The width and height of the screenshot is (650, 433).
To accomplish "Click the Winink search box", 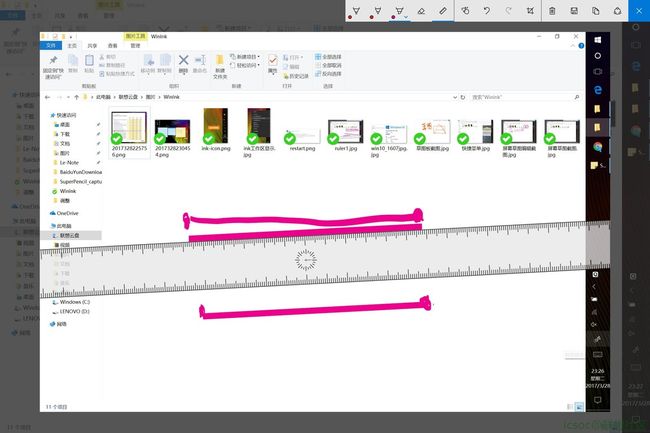I will (x=525, y=97).
